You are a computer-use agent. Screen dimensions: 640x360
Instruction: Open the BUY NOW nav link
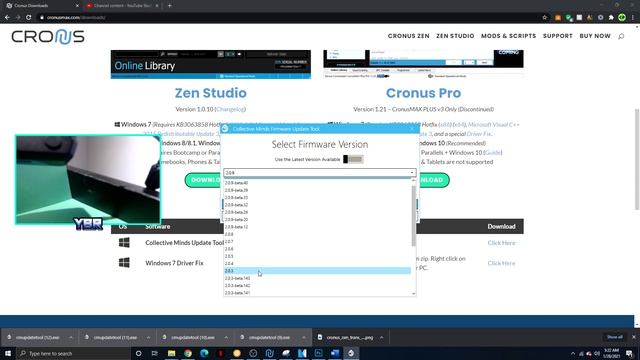tap(595, 36)
